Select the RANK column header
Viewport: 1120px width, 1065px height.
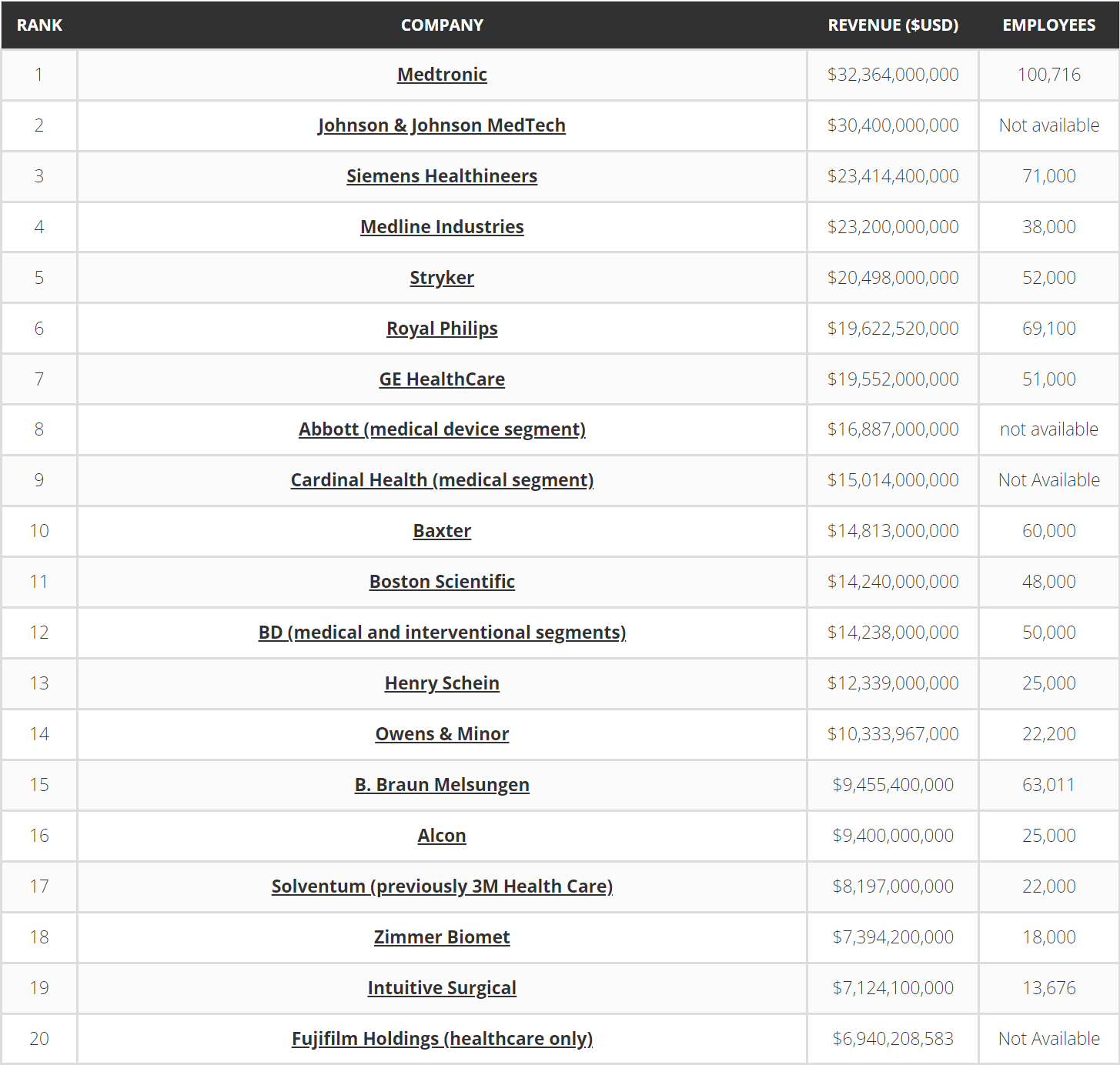pyautogui.click(x=39, y=25)
